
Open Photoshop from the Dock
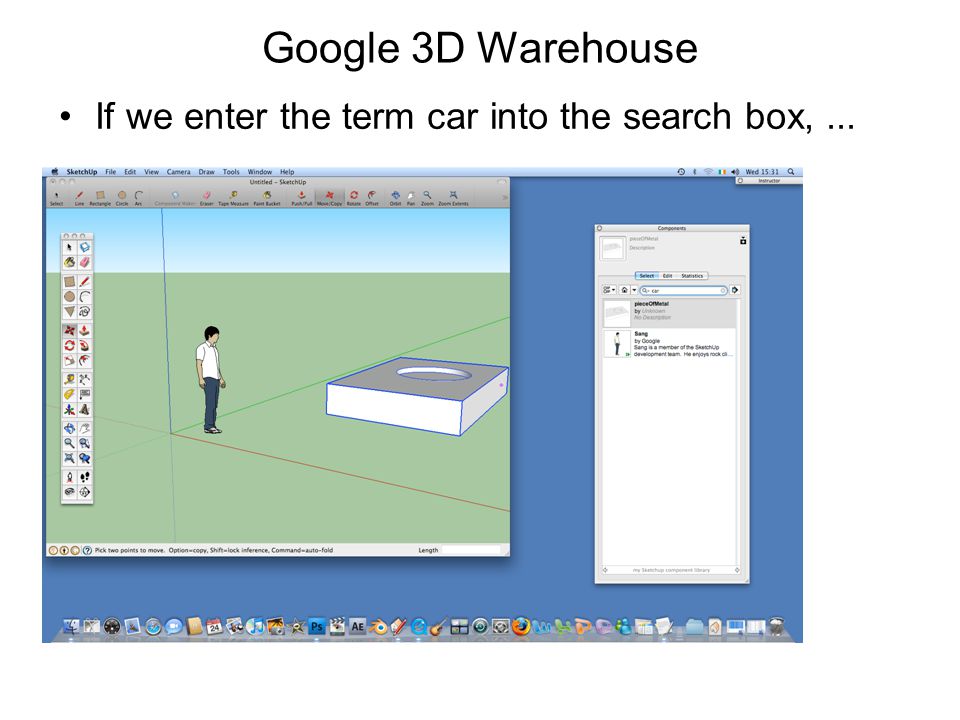[x=317, y=626]
